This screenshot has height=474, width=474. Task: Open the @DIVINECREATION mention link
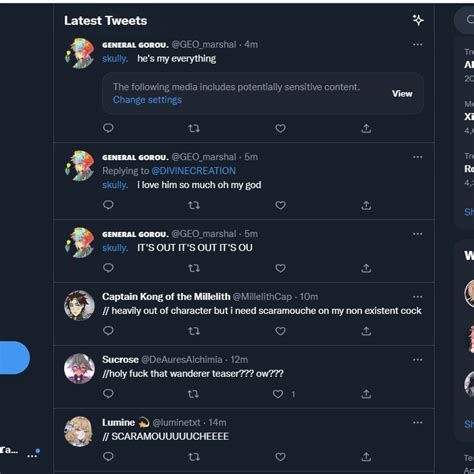click(194, 171)
